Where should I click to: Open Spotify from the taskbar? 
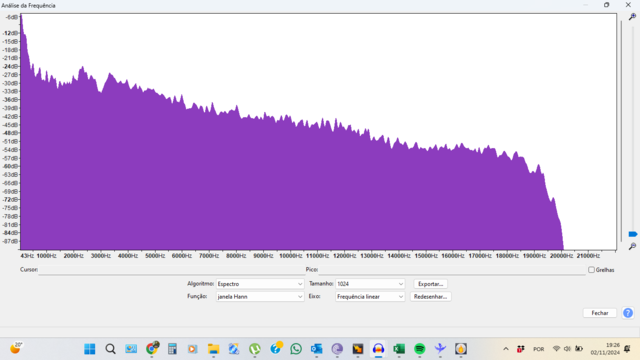pyautogui.click(x=420, y=349)
